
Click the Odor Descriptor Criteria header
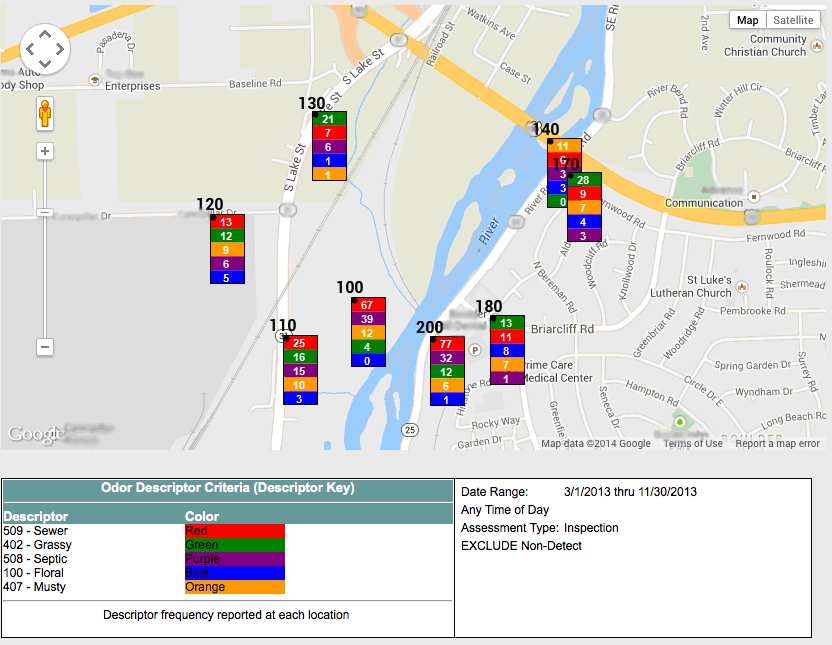click(x=228, y=488)
